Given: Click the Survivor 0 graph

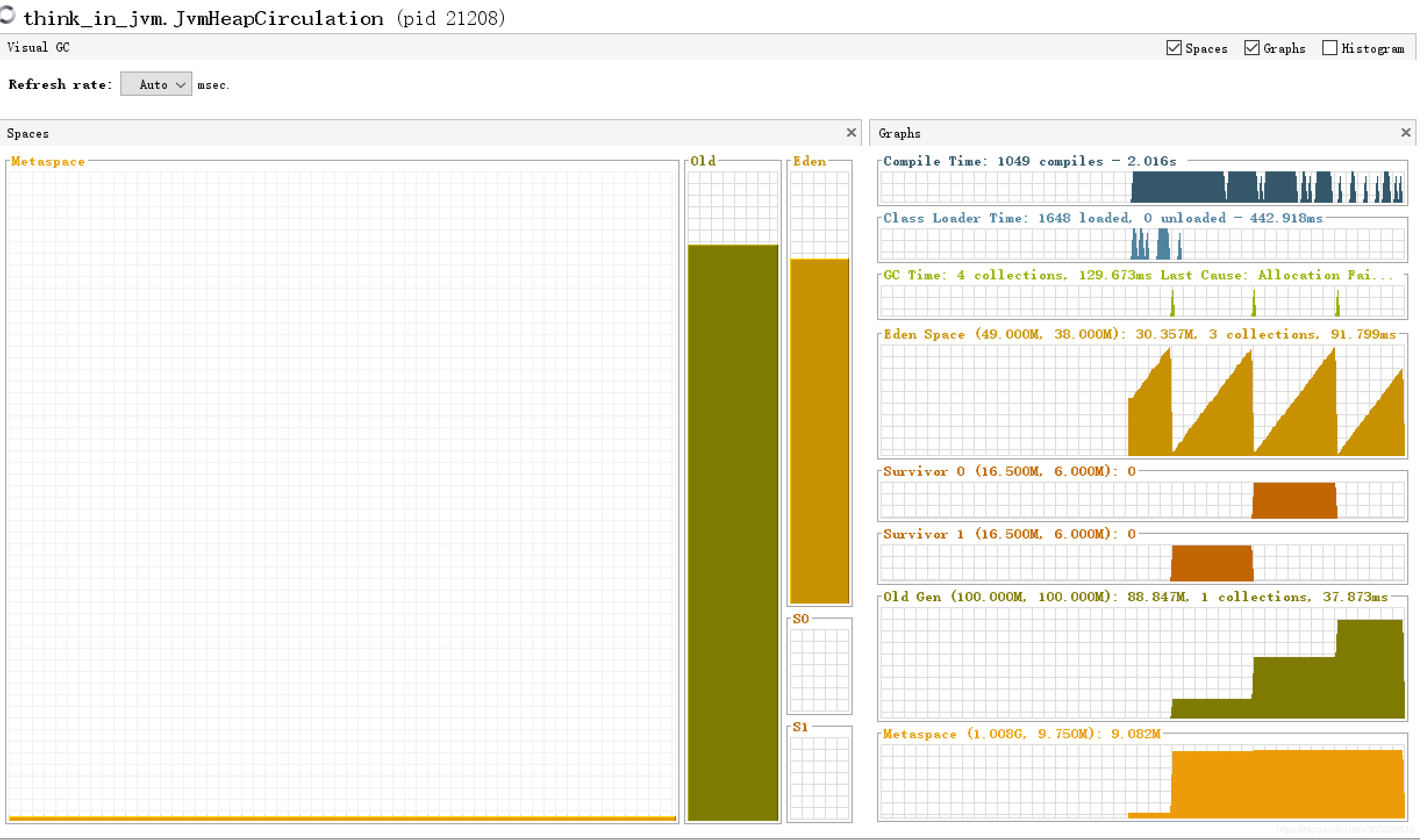Looking at the screenshot, I should [x=1143, y=500].
